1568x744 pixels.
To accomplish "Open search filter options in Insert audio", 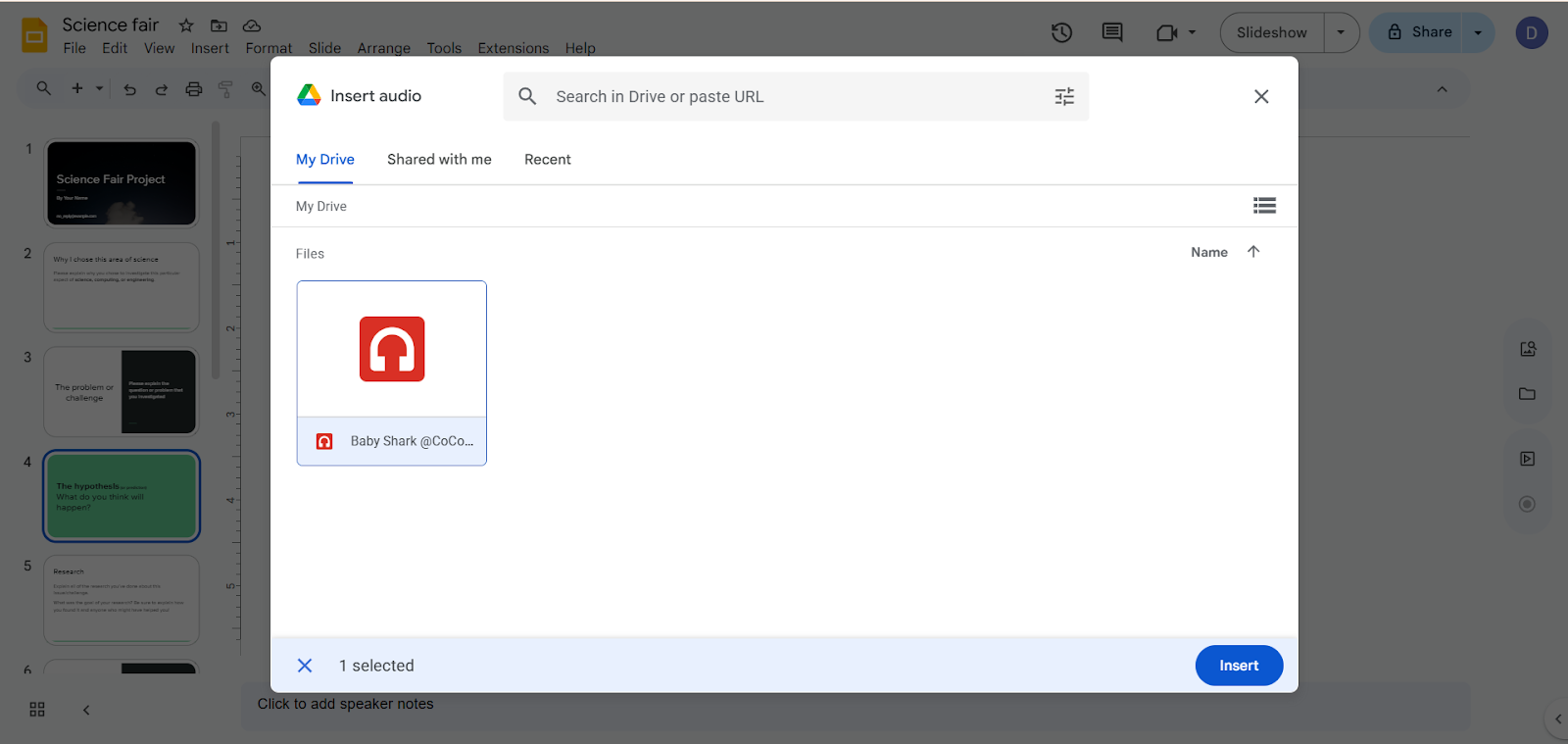I will [1064, 96].
